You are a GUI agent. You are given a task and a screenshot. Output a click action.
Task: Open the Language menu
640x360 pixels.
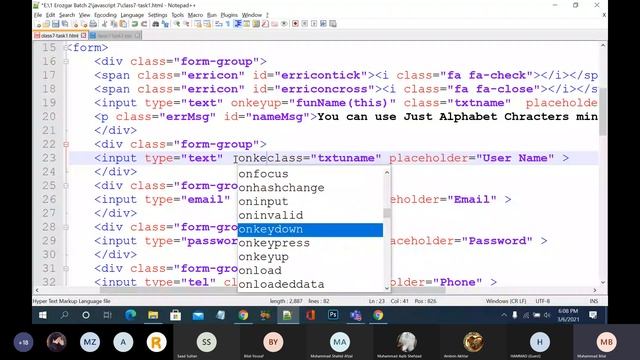132,15
